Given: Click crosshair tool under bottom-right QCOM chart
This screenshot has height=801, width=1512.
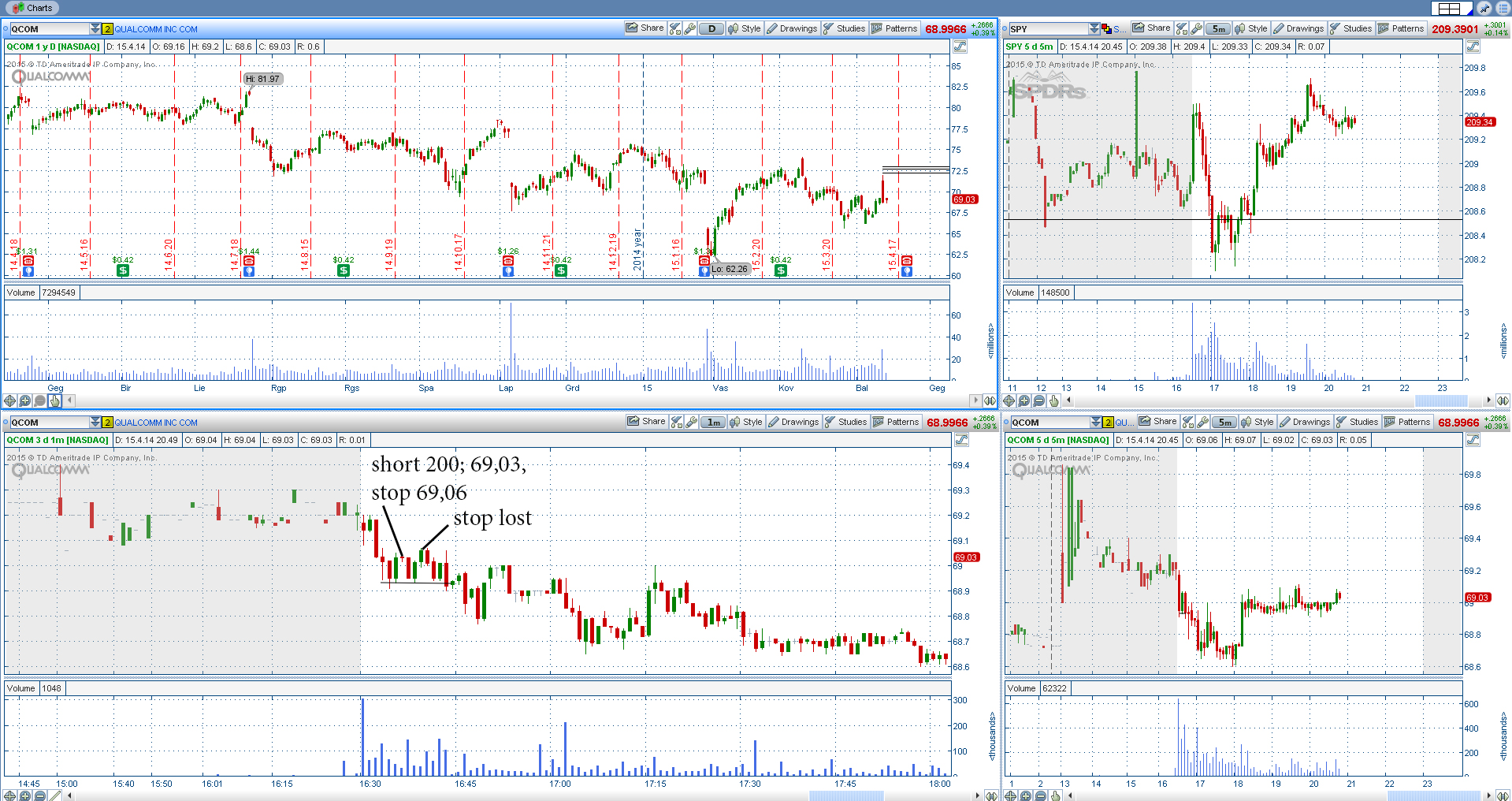Looking at the screenshot, I should (1011, 795).
